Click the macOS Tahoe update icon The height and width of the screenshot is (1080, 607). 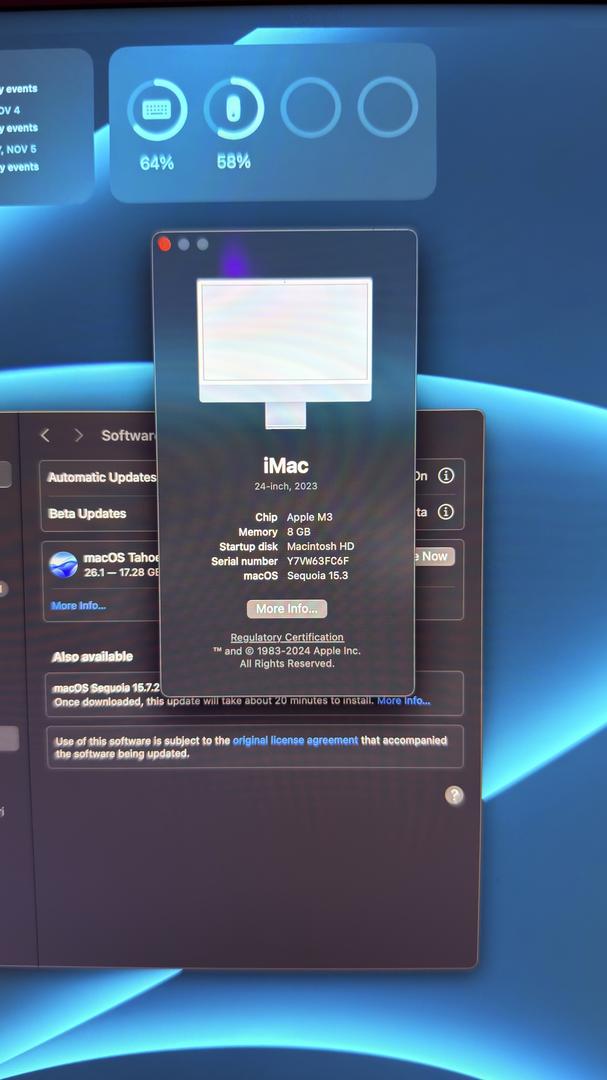(64, 565)
